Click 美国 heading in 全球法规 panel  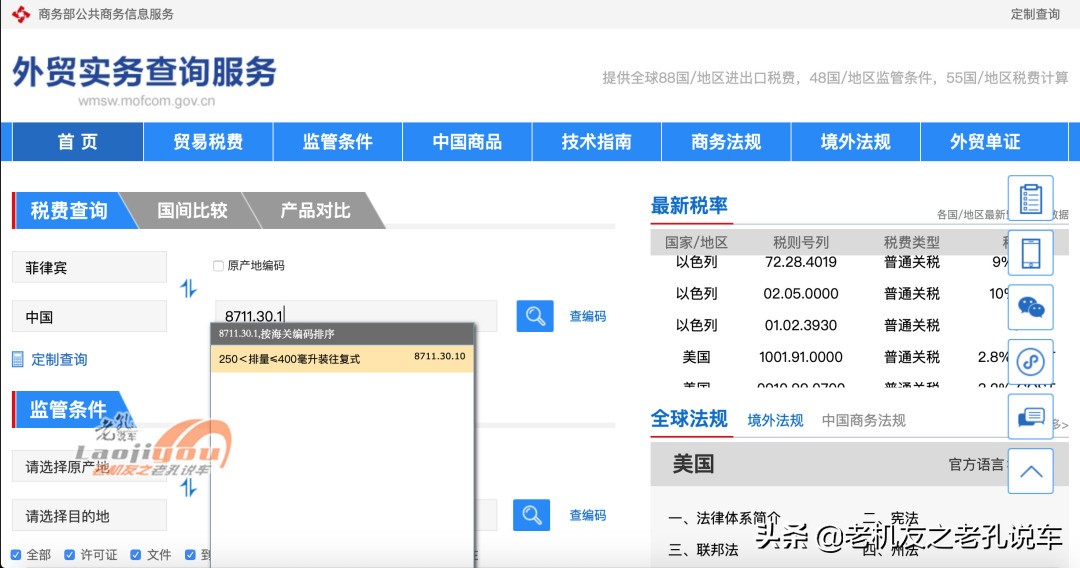pyautogui.click(x=694, y=464)
